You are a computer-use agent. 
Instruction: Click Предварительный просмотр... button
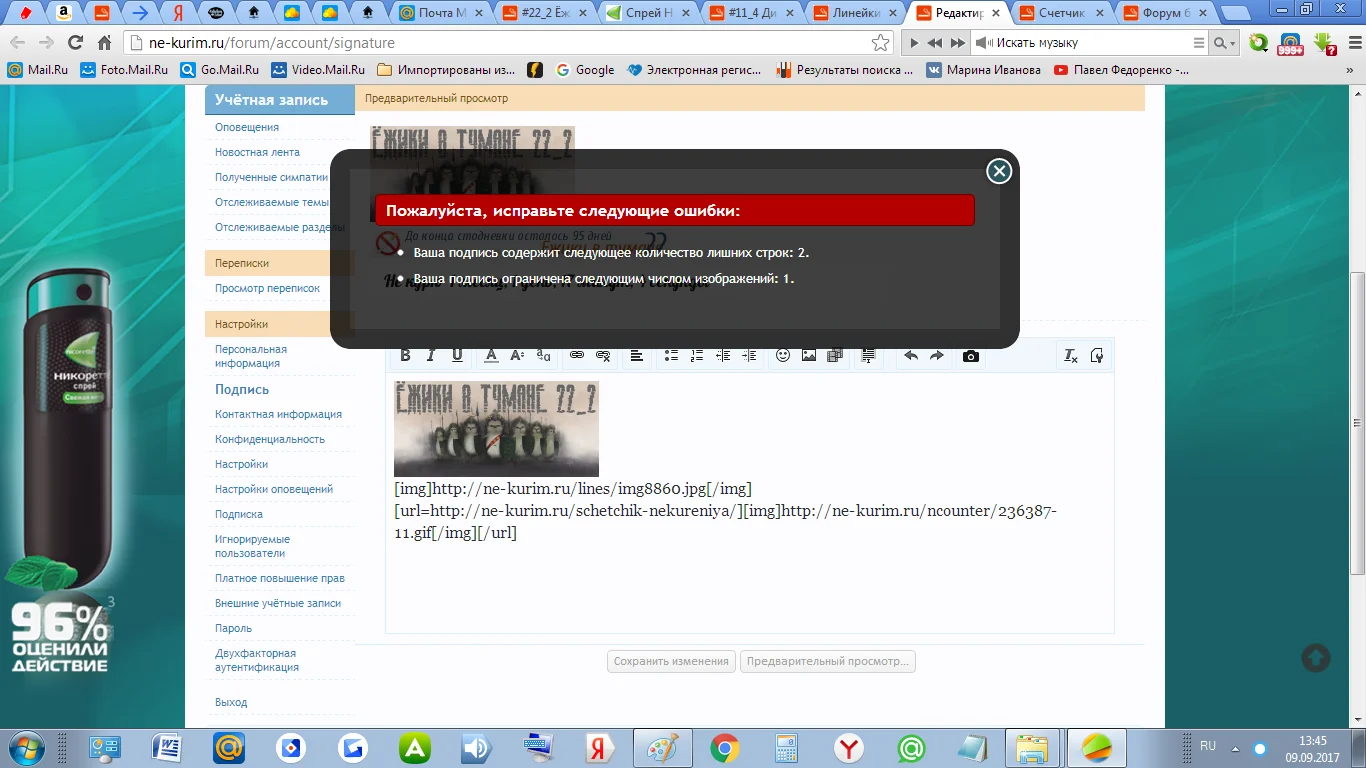[x=828, y=661]
